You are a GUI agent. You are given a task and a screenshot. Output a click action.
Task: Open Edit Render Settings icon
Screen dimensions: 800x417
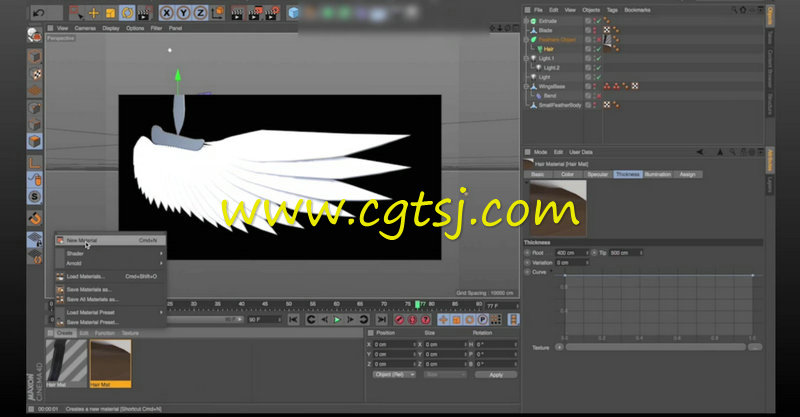(271, 13)
